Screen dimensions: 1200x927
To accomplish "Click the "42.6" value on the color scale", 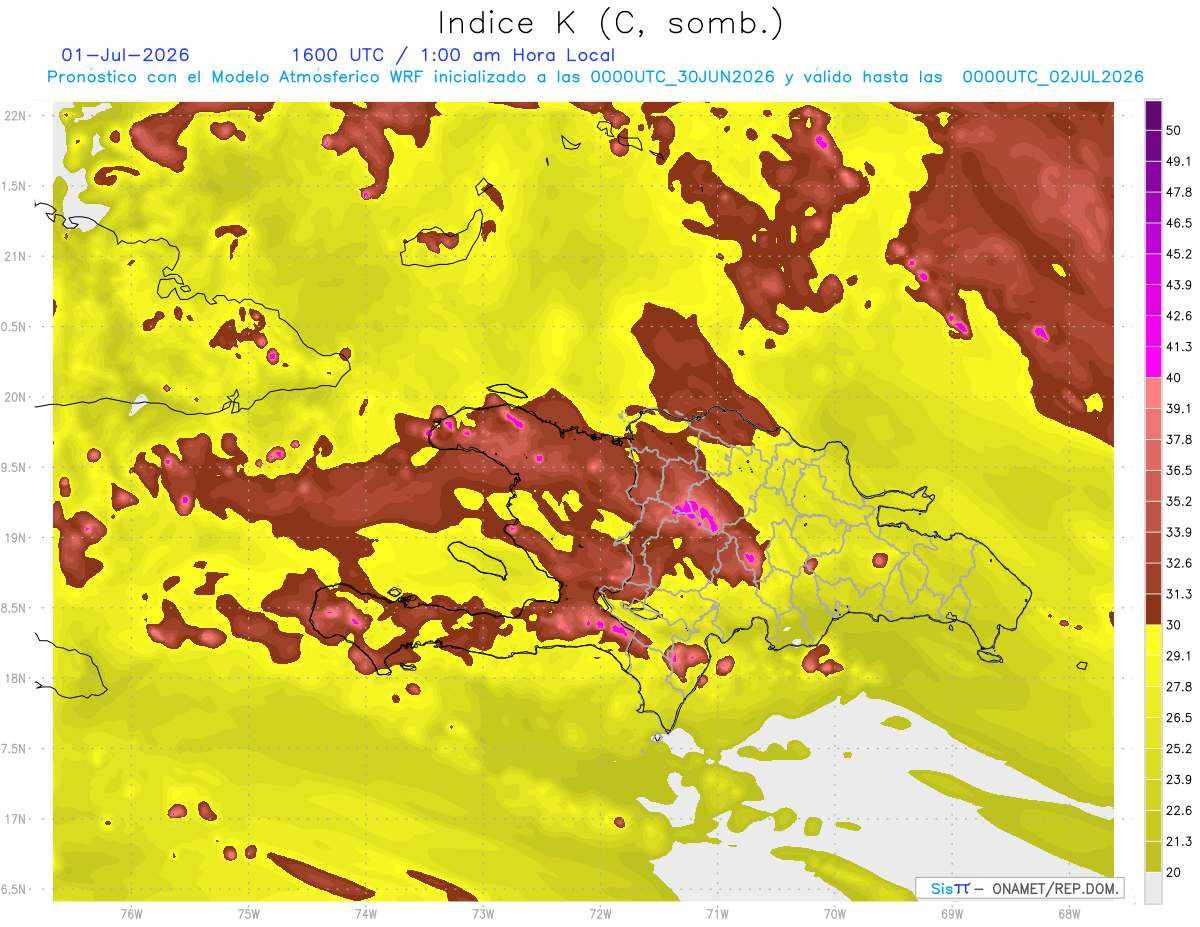I will [1178, 316].
